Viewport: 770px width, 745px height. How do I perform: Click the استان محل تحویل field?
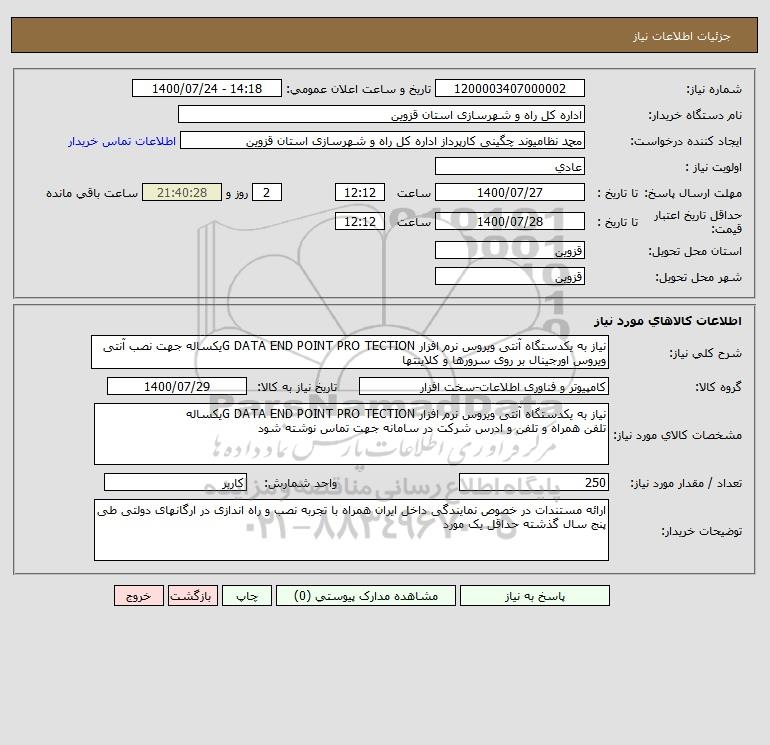(510, 250)
